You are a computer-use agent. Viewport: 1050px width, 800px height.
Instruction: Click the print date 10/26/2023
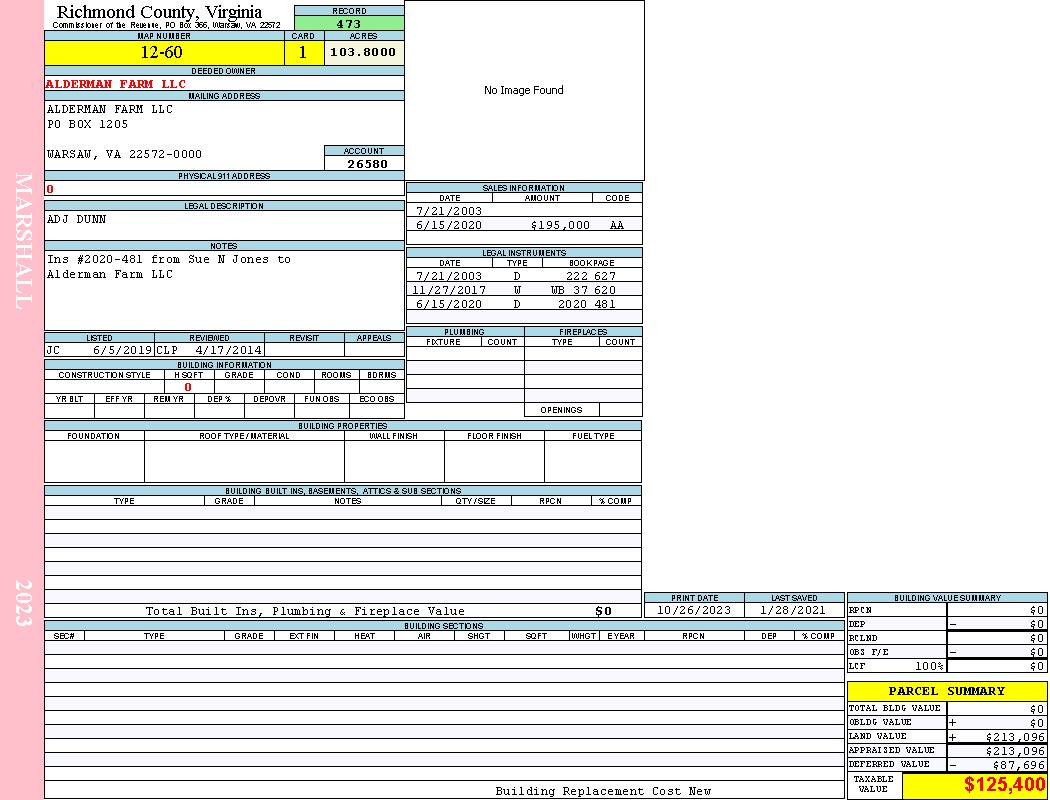693,610
